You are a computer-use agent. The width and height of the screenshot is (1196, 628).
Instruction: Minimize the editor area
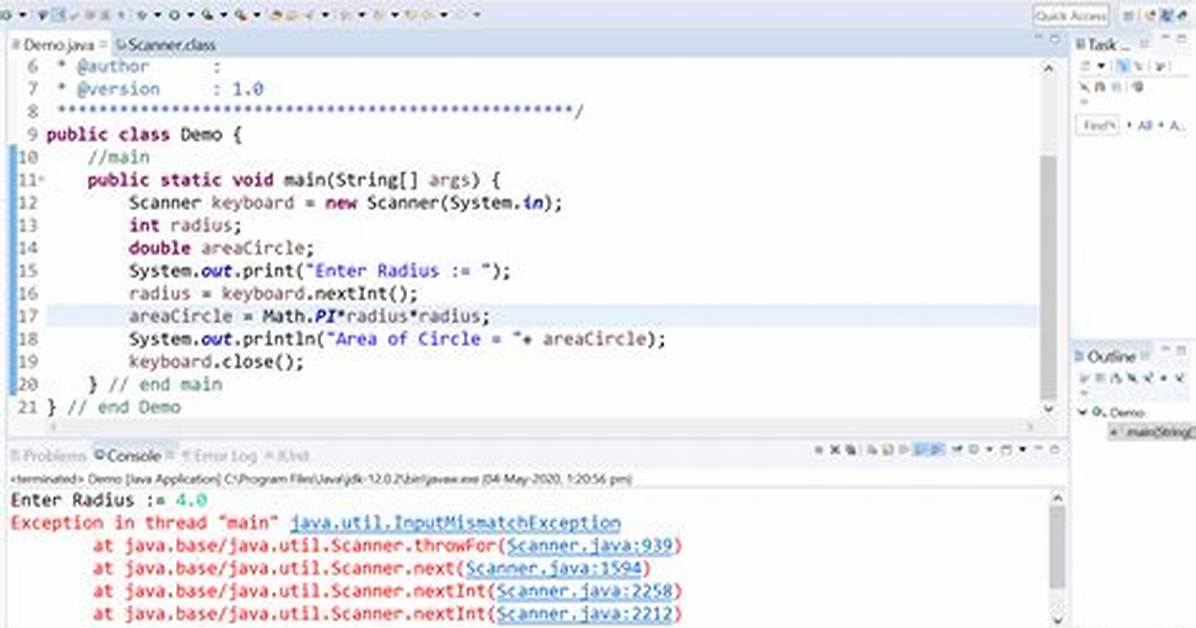point(1038,37)
